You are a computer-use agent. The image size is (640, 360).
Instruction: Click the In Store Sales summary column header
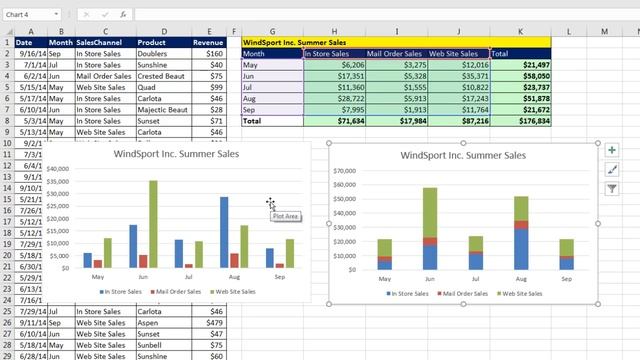click(x=334, y=53)
